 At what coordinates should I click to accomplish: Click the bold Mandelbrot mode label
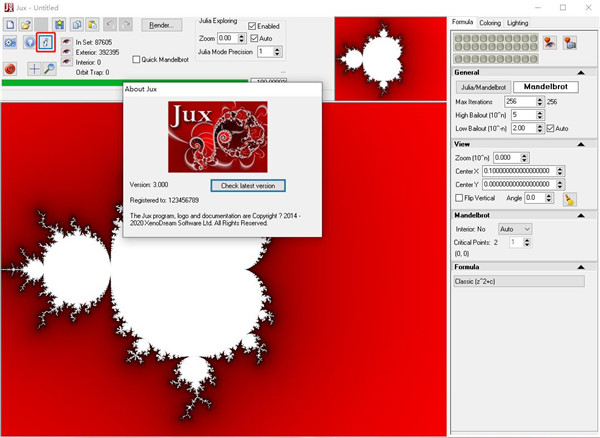[546, 87]
